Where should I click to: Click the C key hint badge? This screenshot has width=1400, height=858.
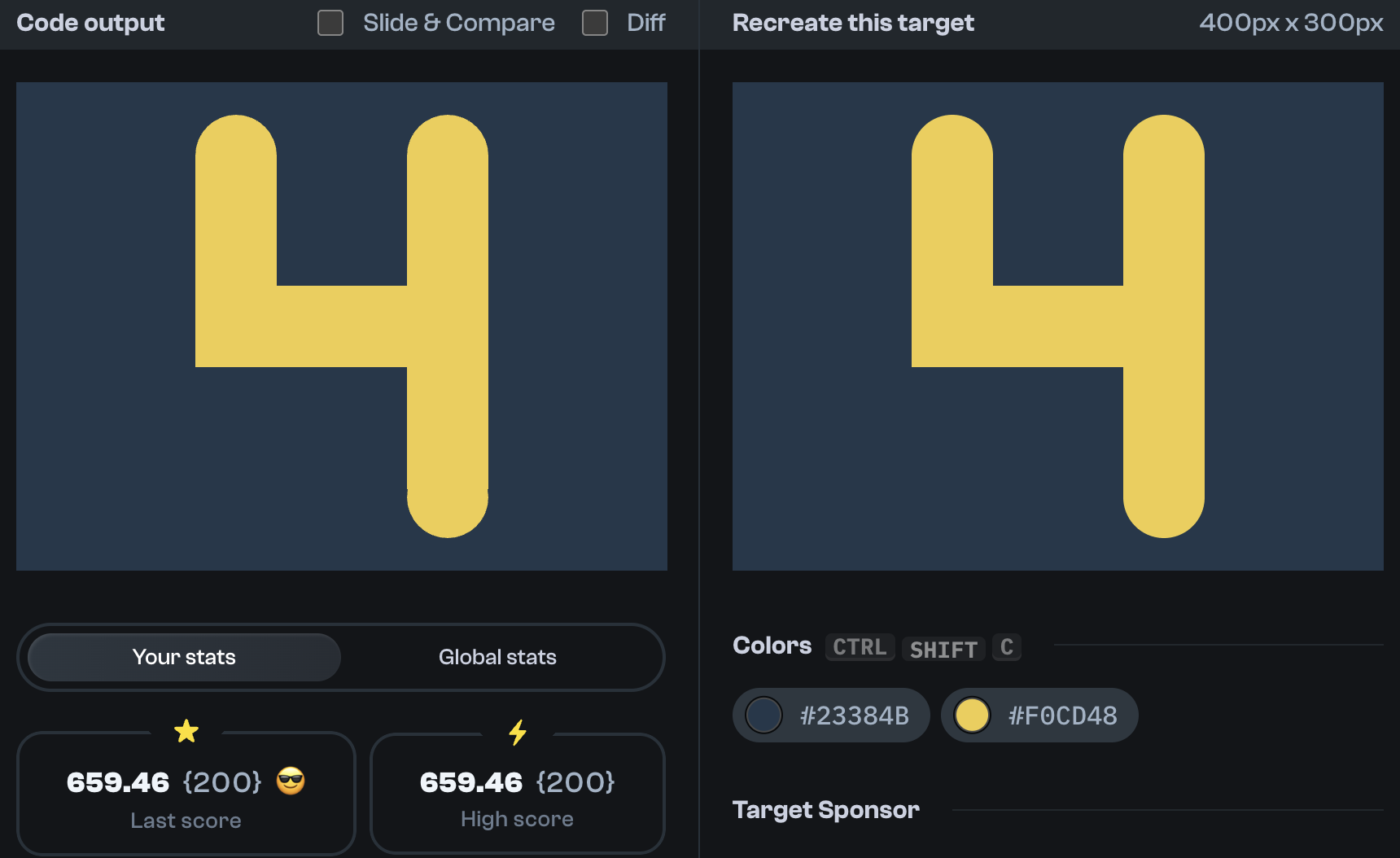pyautogui.click(x=1007, y=647)
